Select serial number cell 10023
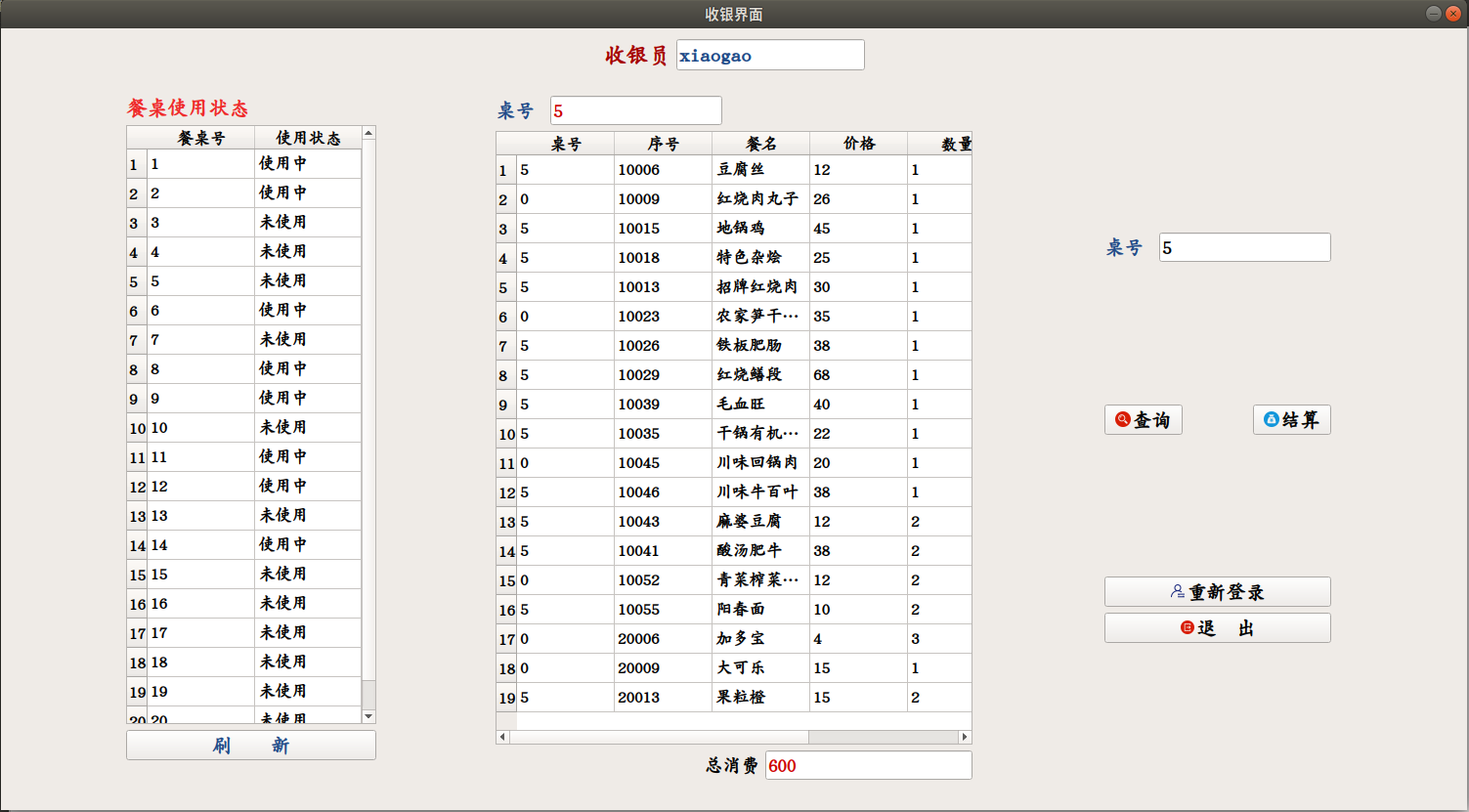The height and width of the screenshot is (812, 1469). (x=664, y=317)
